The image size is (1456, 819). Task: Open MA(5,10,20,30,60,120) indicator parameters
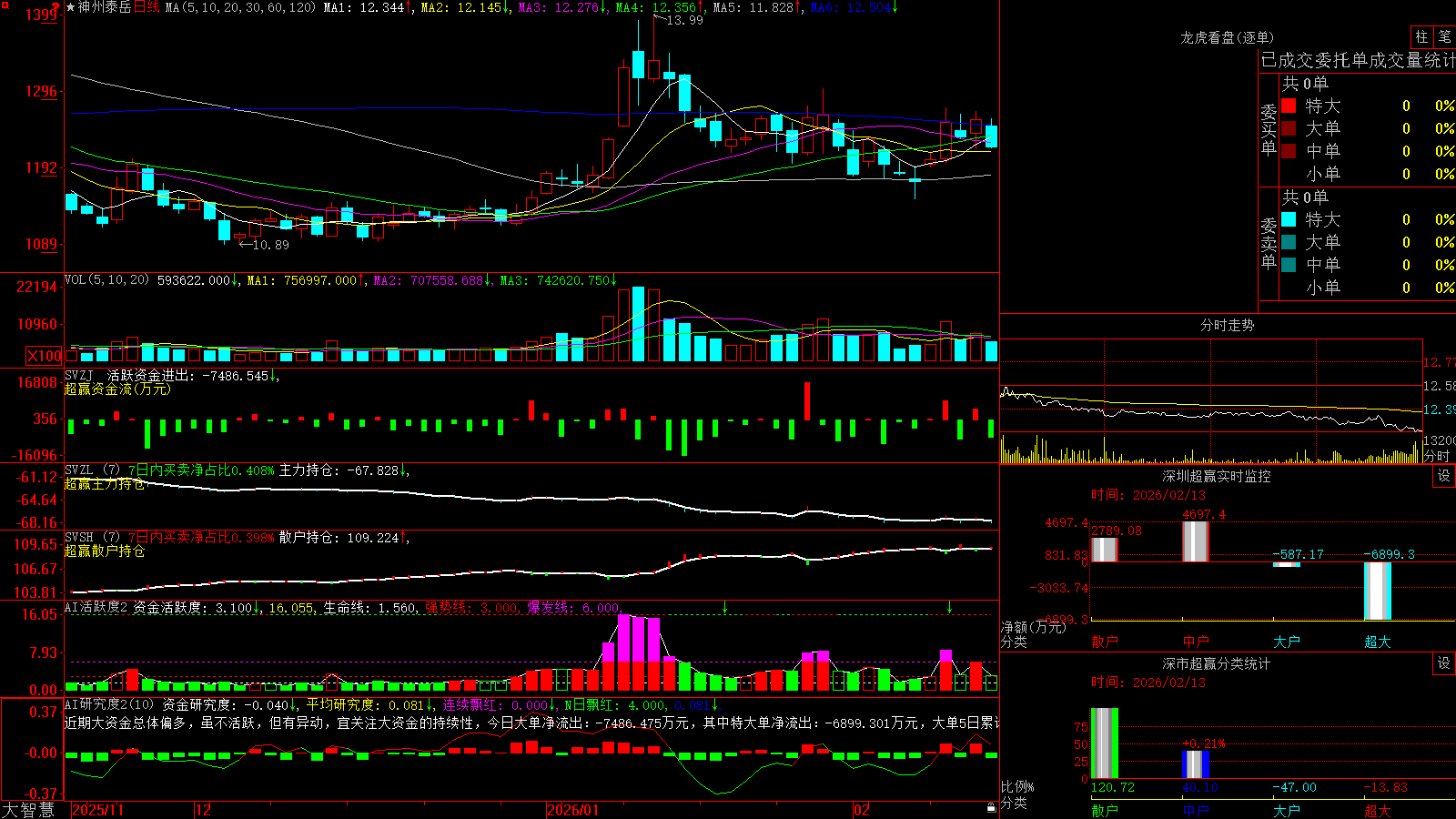click(240, 7)
